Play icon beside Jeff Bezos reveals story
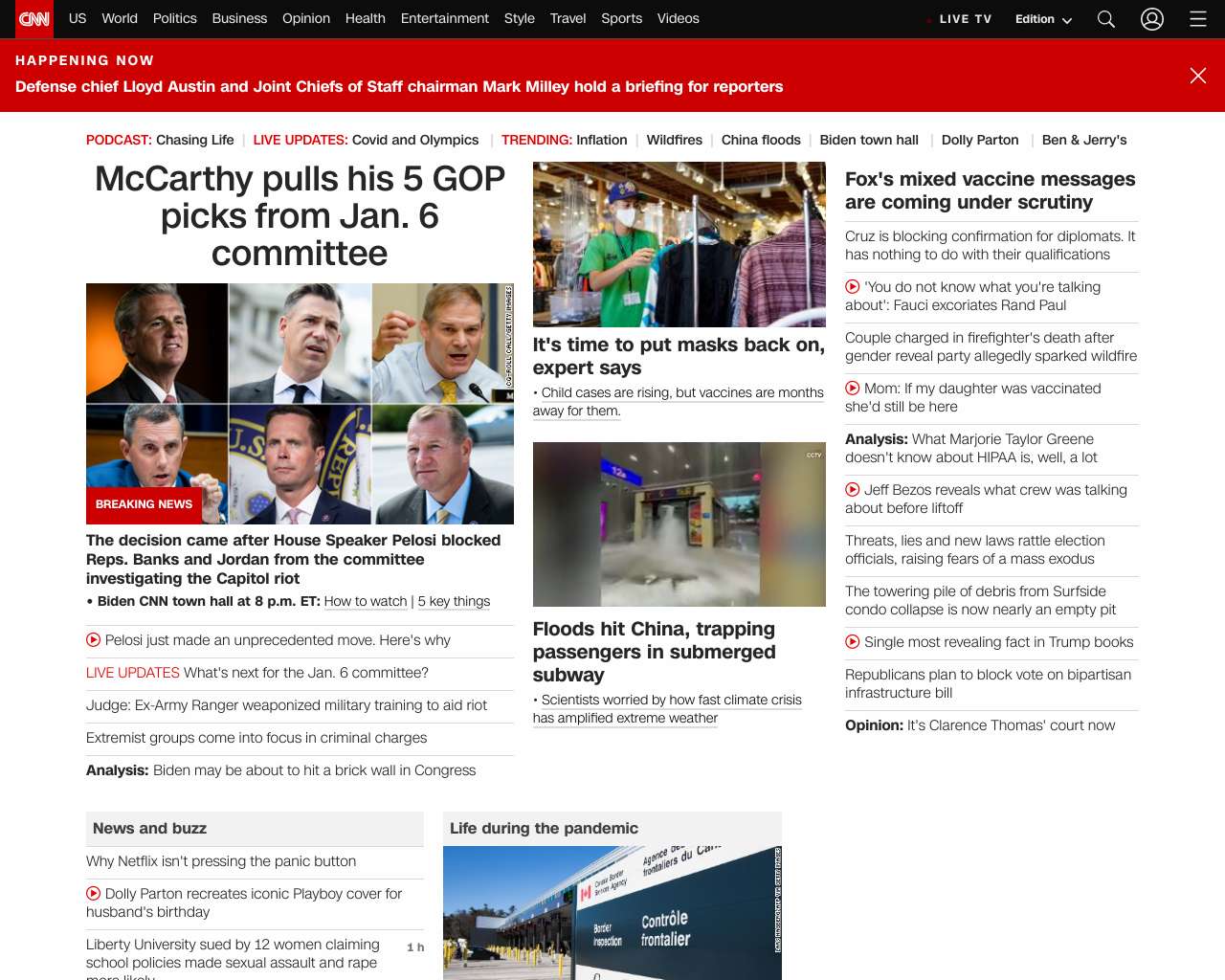The image size is (1225, 980). point(852,490)
